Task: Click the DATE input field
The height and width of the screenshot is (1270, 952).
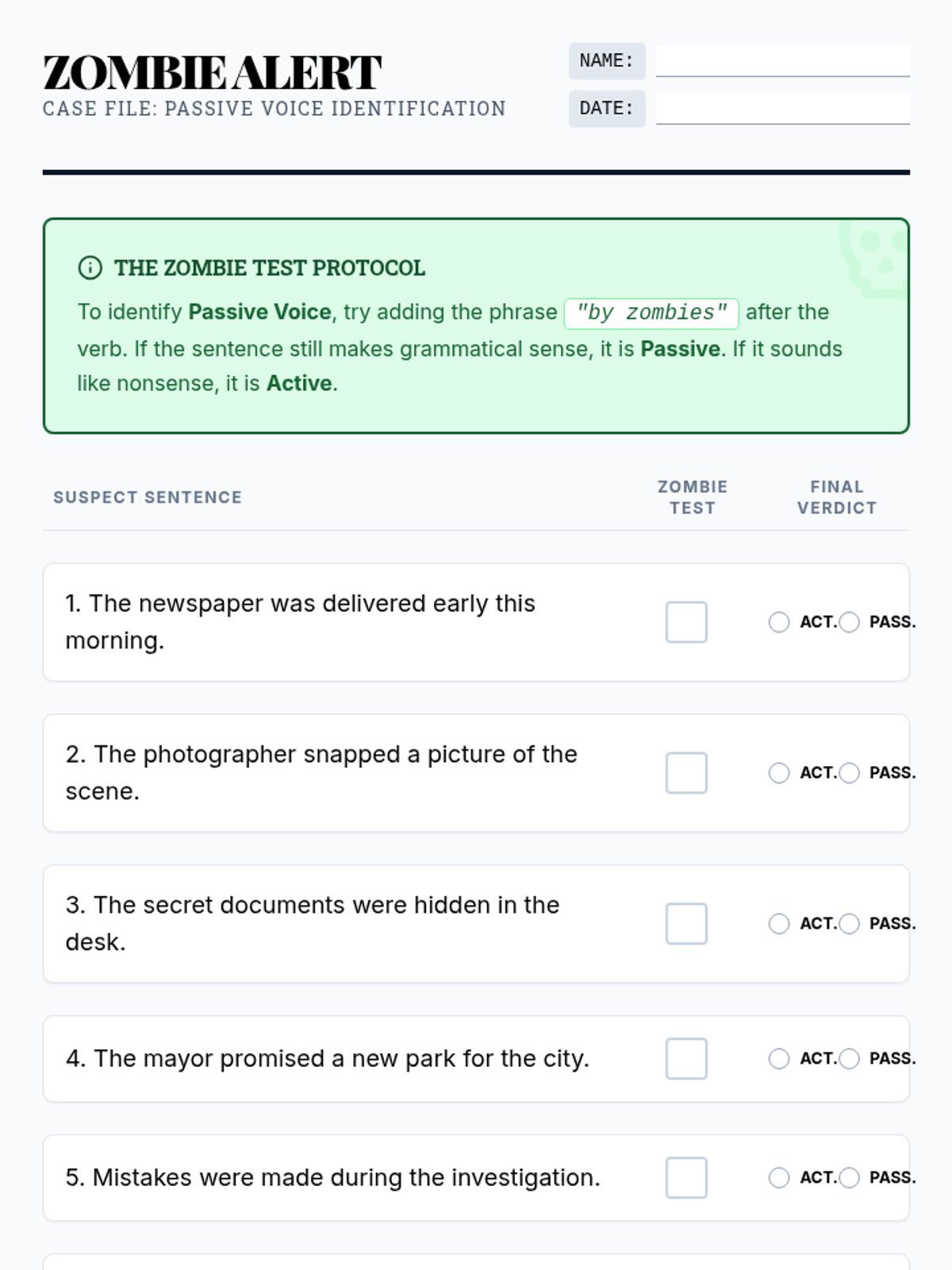Action: pyautogui.click(x=782, y=109)
